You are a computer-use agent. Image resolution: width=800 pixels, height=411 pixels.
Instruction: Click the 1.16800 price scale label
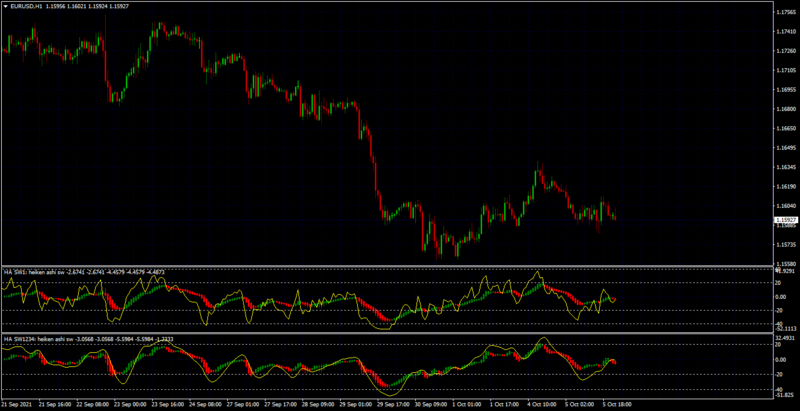[786, 109]
